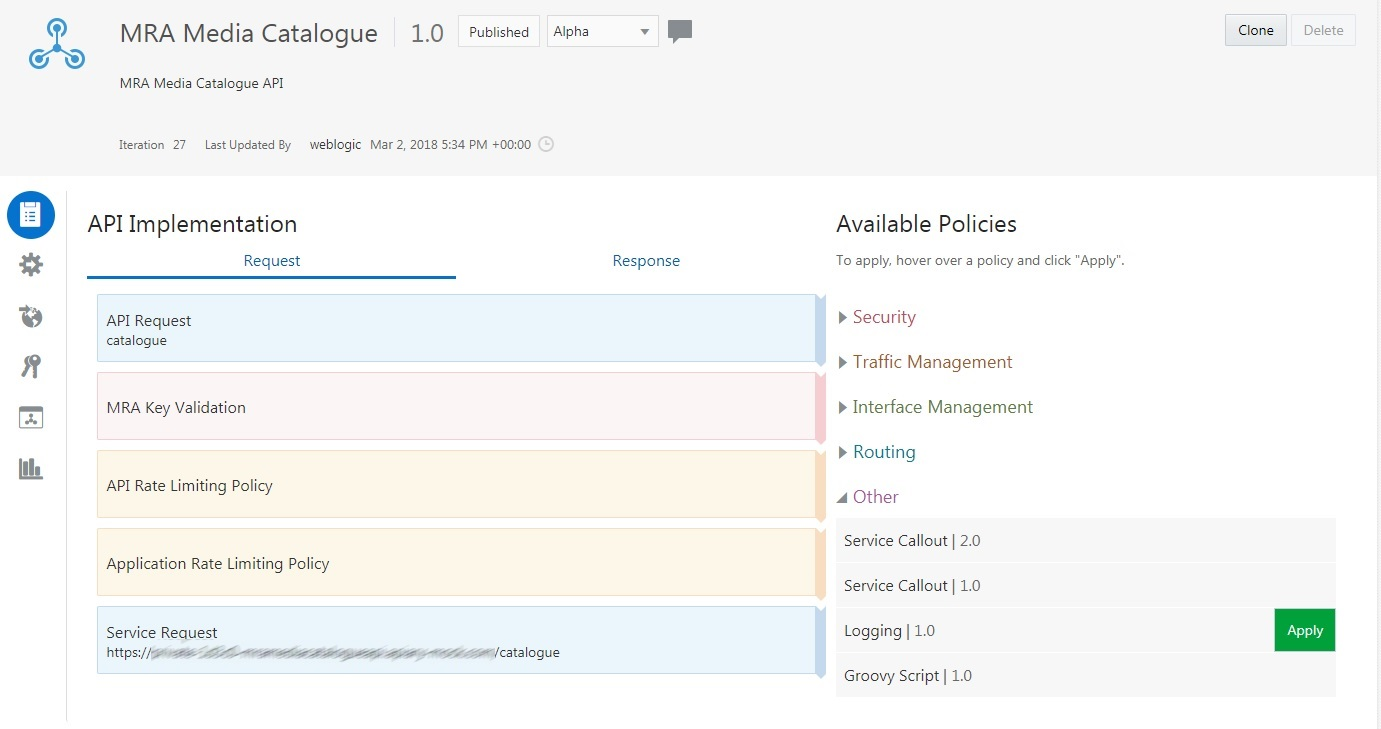Open the Alpha state dropdown
1381x729 pixels.
tap(603, 31)
